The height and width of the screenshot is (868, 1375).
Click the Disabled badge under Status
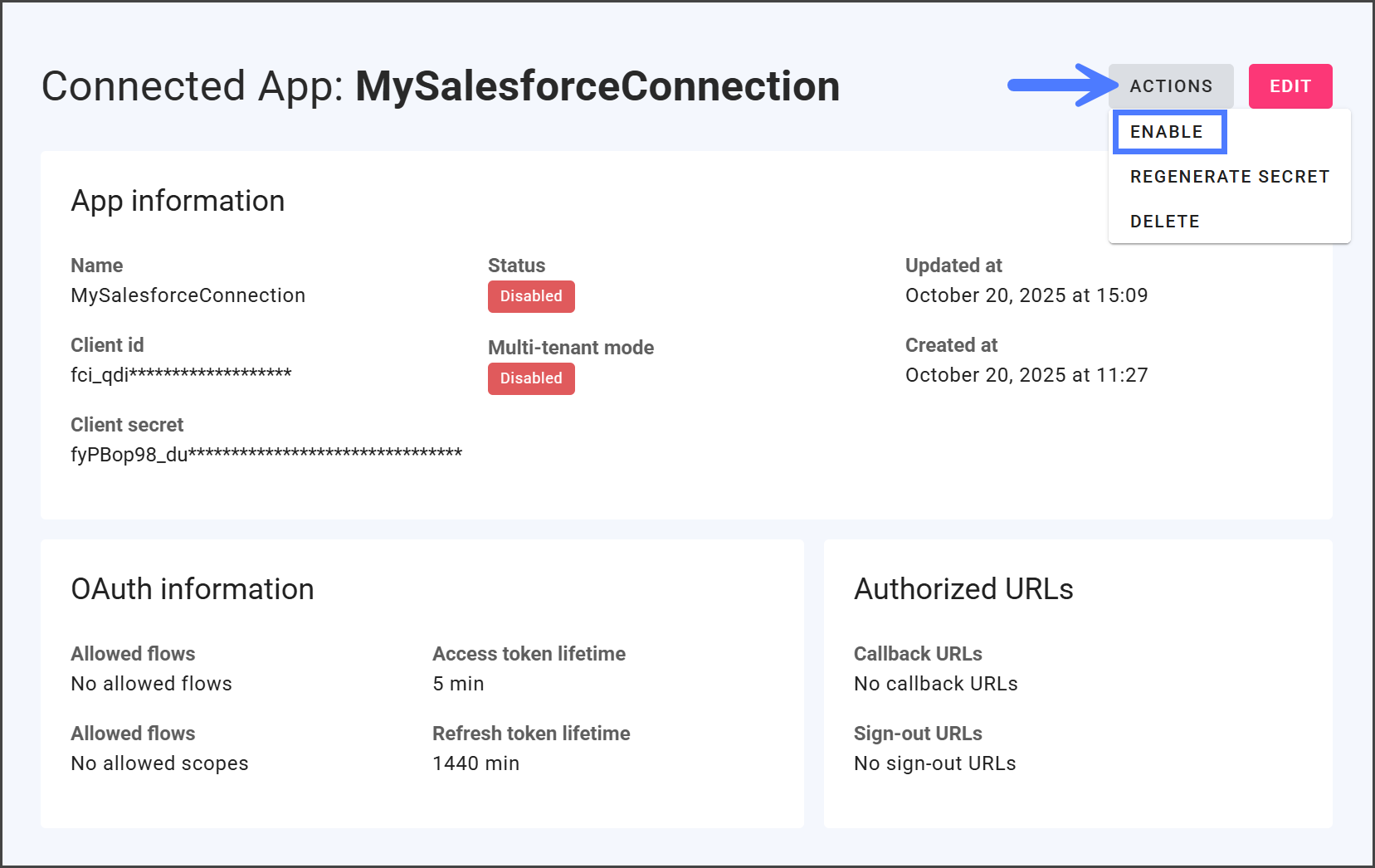tap(530, 296)
